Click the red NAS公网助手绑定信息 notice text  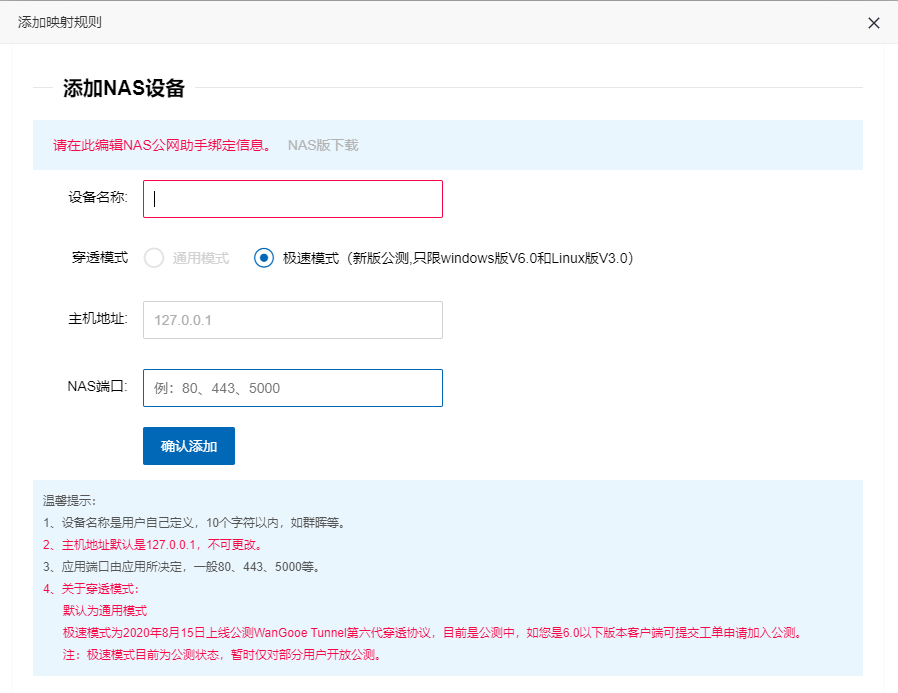161,145
